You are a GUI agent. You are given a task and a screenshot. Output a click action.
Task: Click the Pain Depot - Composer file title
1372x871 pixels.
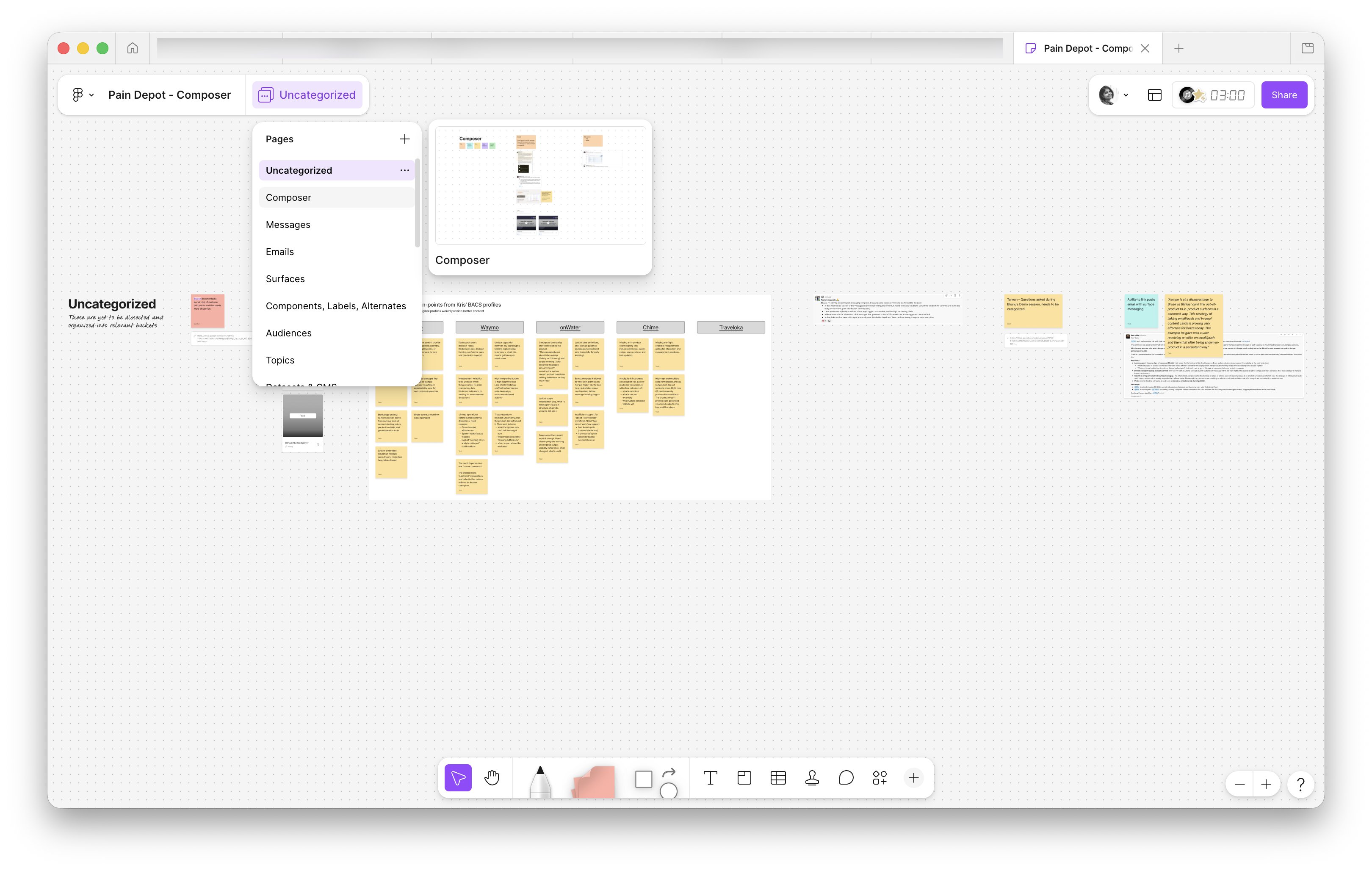[x=169, y=94]
